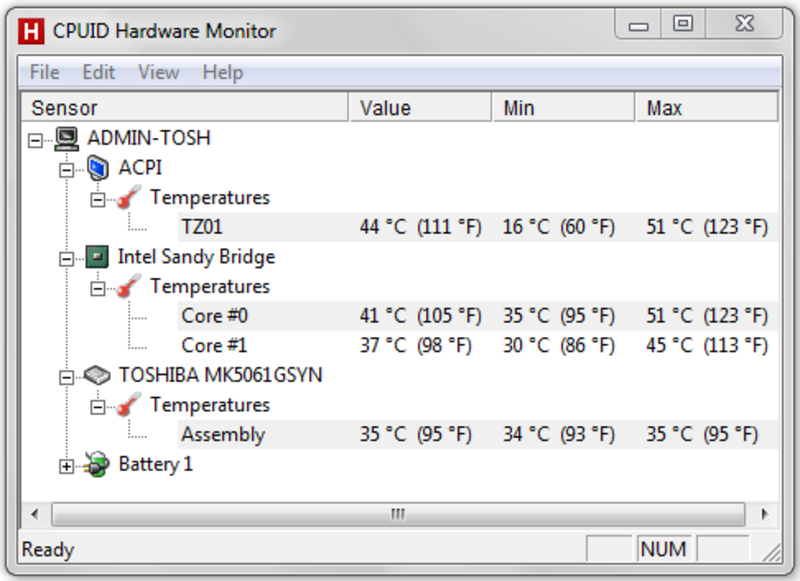This screenshot has height=581, width=800.
Task: Collapse Temperatures under Intel Sandy Bridge
Action: 97,288
